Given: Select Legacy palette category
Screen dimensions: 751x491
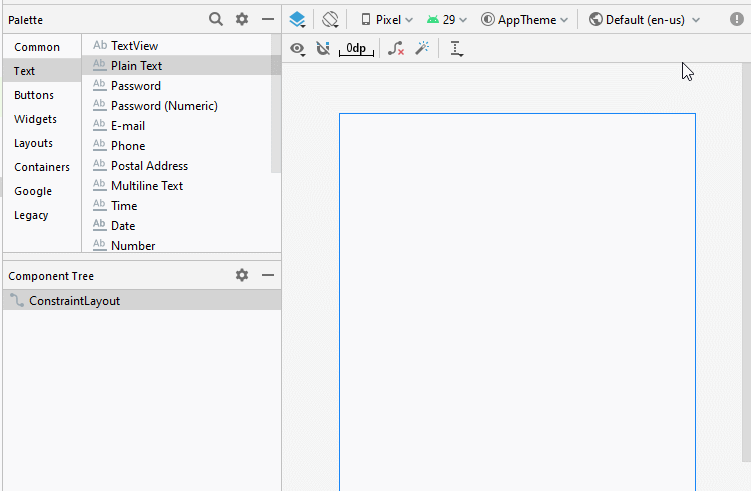Looking at the screenshot, I should 42,215.
